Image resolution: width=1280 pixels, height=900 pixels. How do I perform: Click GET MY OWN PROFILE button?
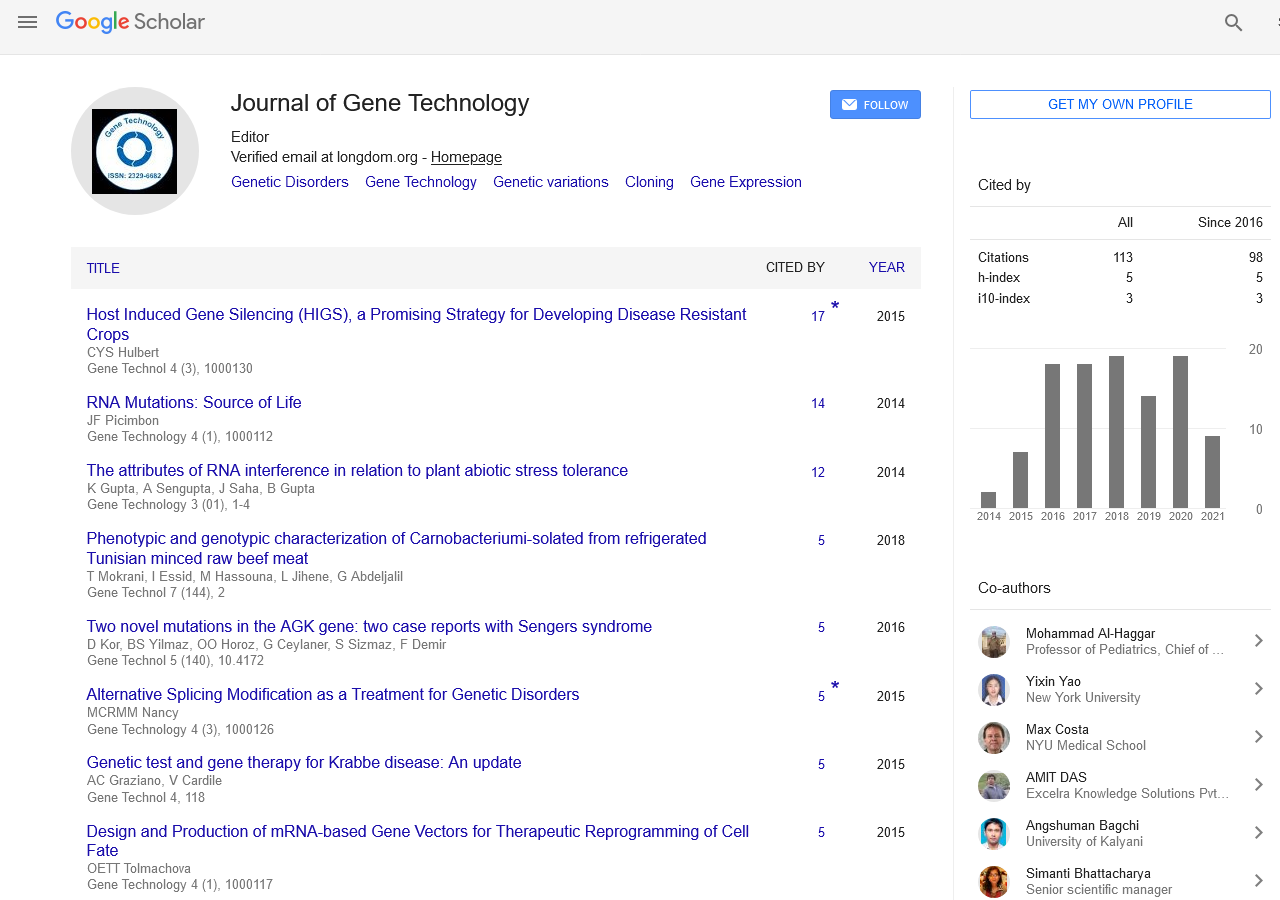tap(1120, 105)
